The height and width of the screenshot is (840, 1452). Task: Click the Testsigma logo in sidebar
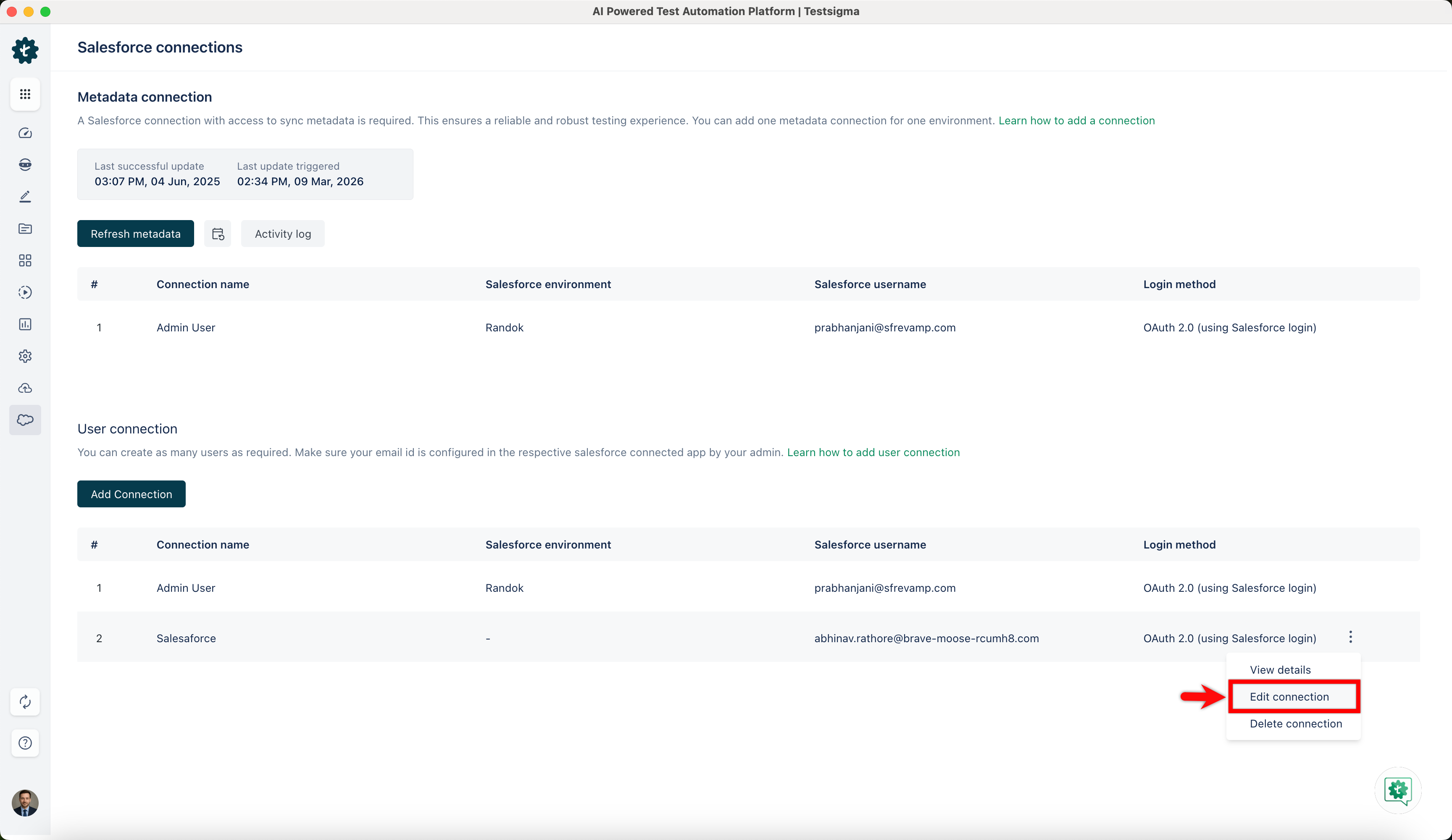click(25, 51)
